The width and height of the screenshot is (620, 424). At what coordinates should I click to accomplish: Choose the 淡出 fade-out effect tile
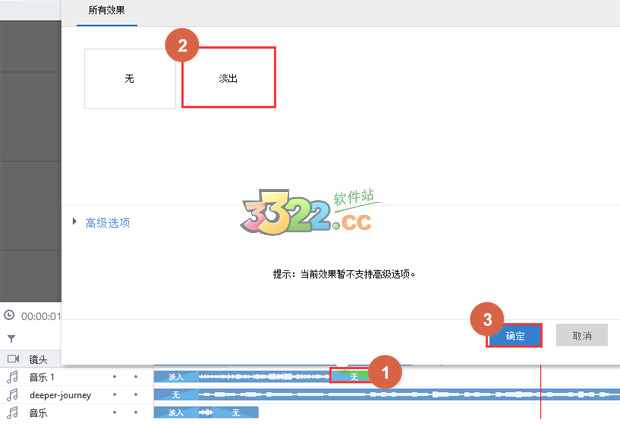[x=229, y=78]
